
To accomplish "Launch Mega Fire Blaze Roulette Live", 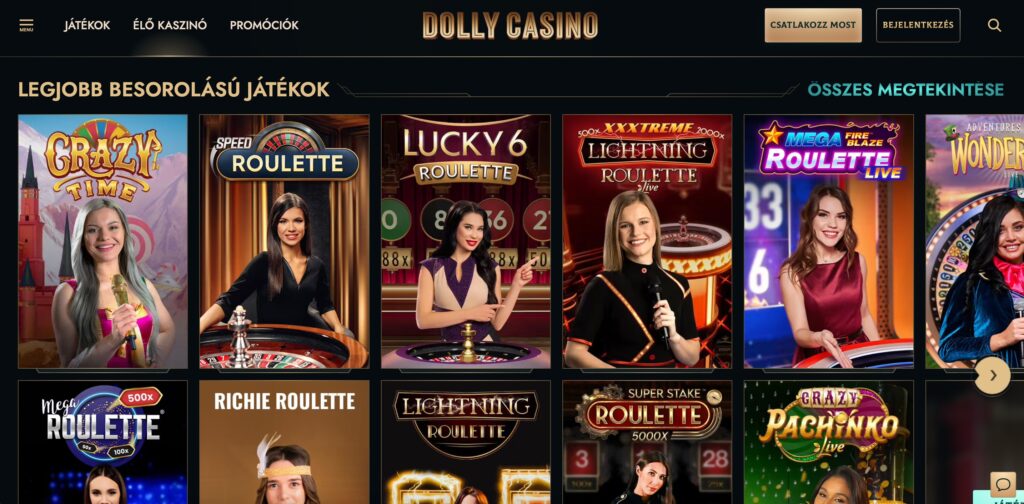I will (x=829, y=242).
